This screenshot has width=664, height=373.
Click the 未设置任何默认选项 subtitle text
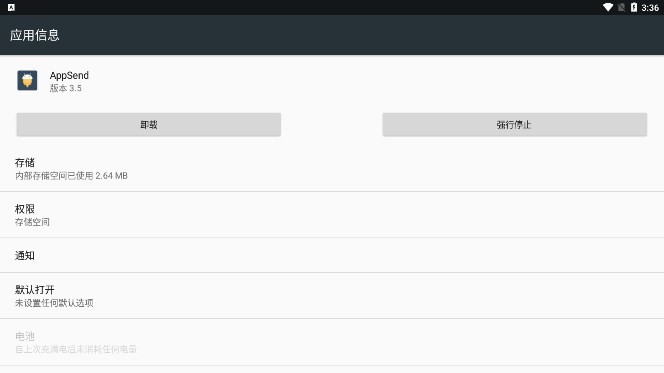[x=54, y=303]
